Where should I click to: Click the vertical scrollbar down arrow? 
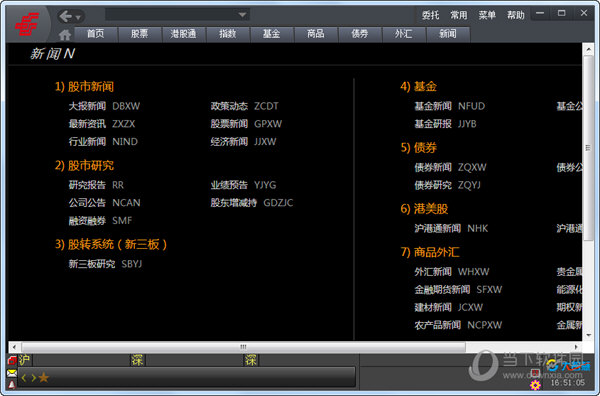pos(588,336)
